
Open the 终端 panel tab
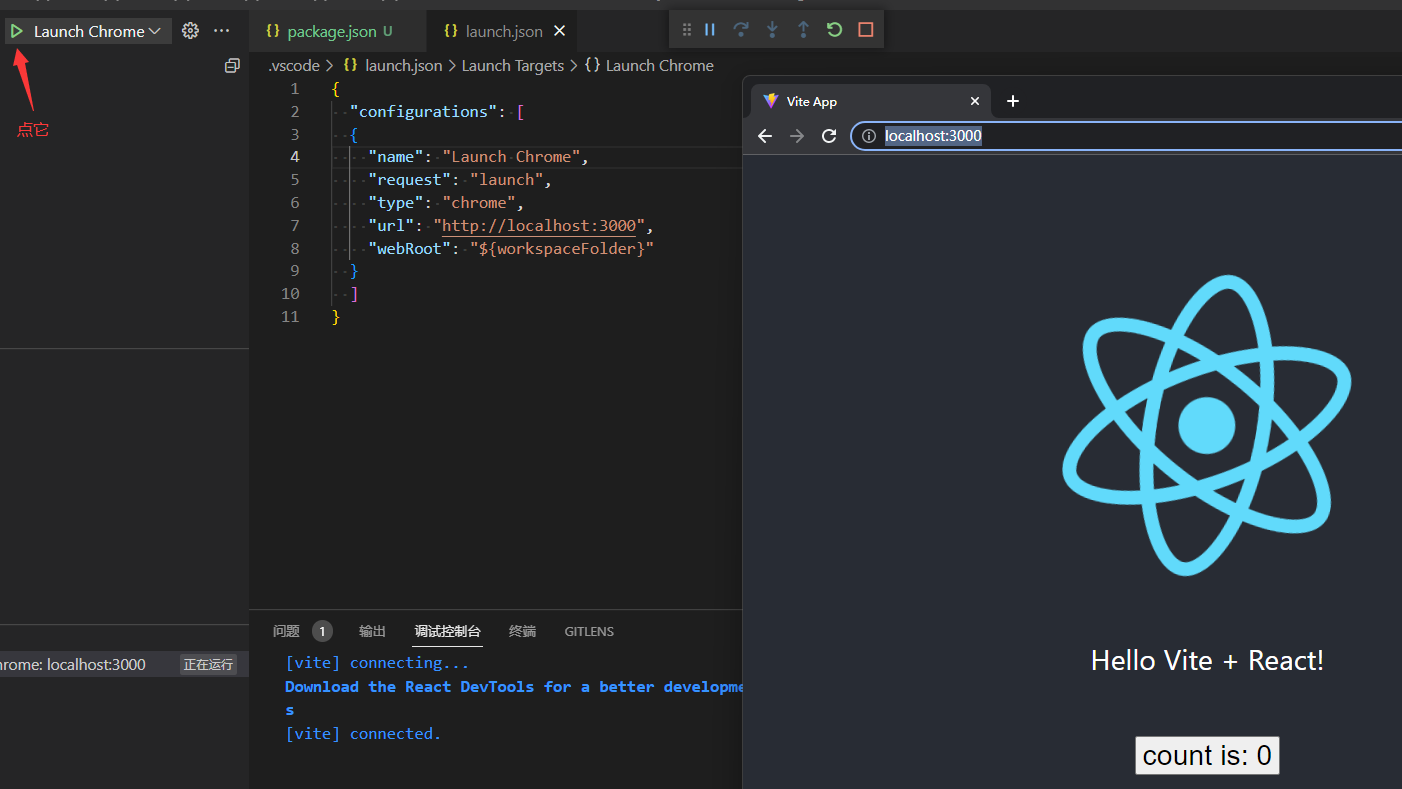click(522, 631)
